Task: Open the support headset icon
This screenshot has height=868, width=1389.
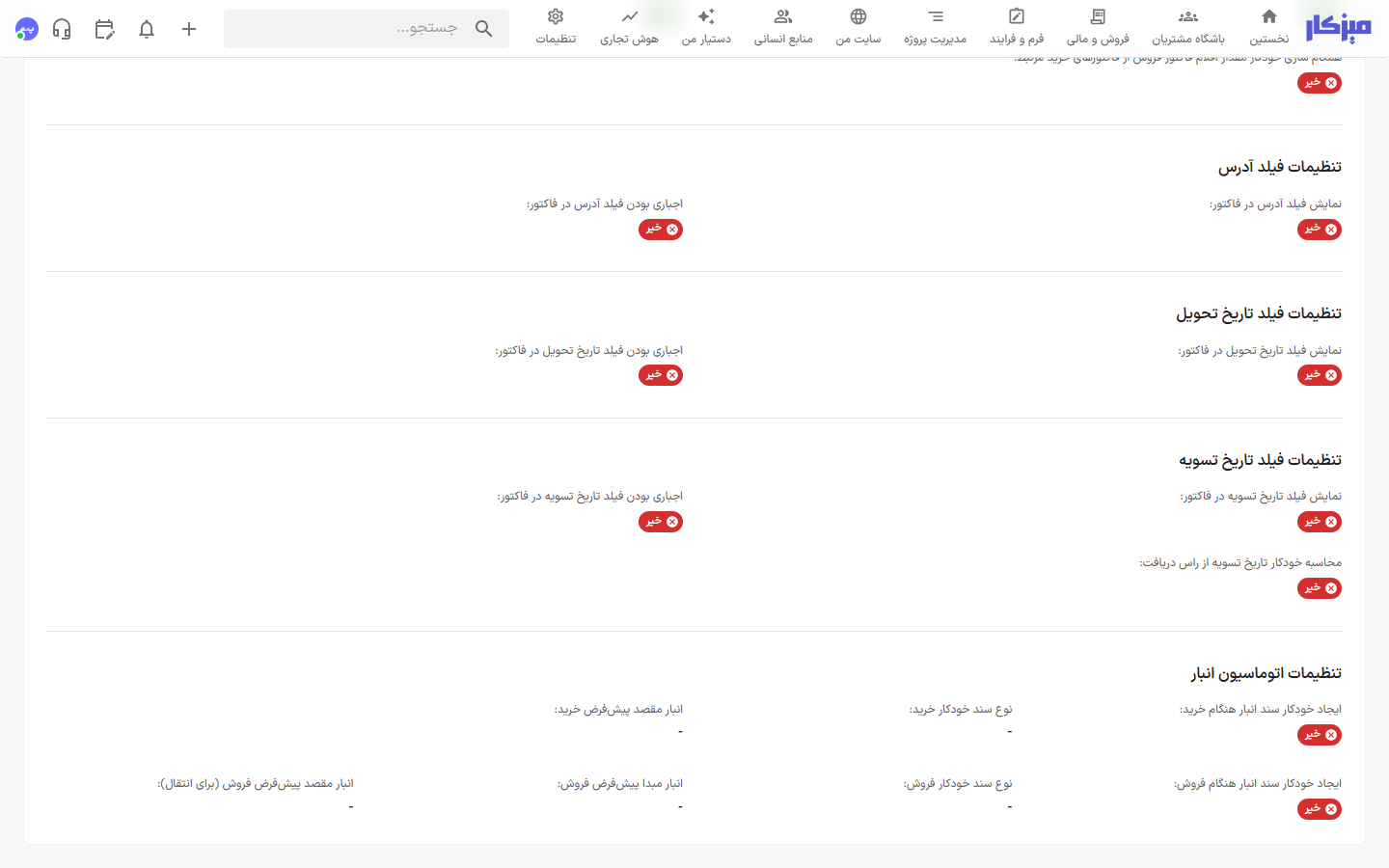Action: [62, 29]
